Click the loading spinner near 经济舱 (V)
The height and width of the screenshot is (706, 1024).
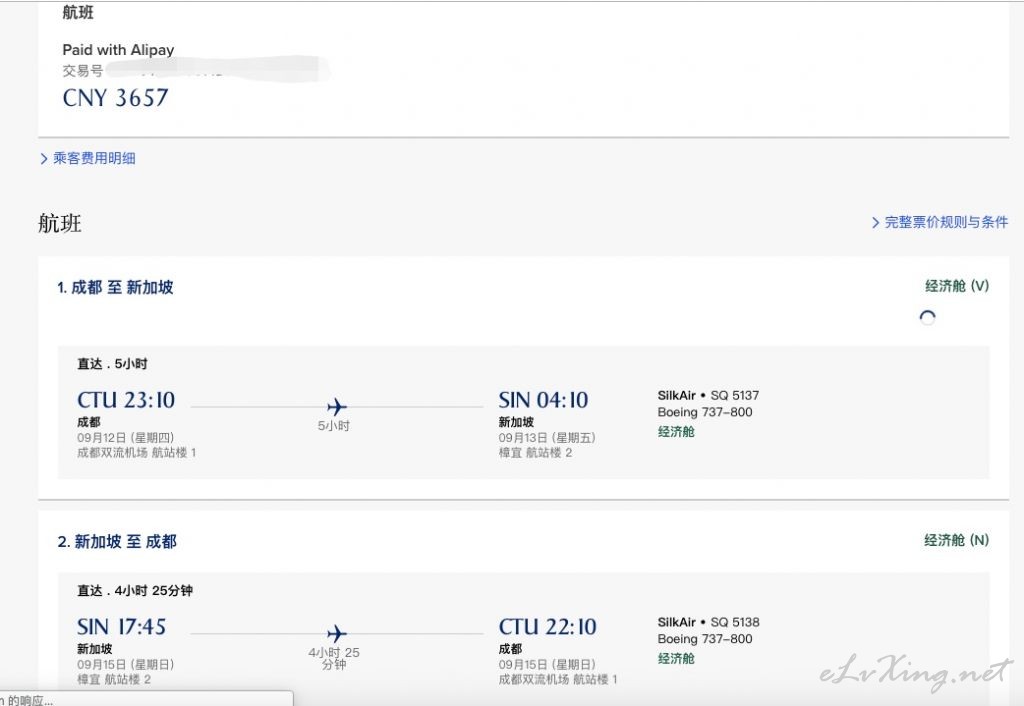coord(927,318)
